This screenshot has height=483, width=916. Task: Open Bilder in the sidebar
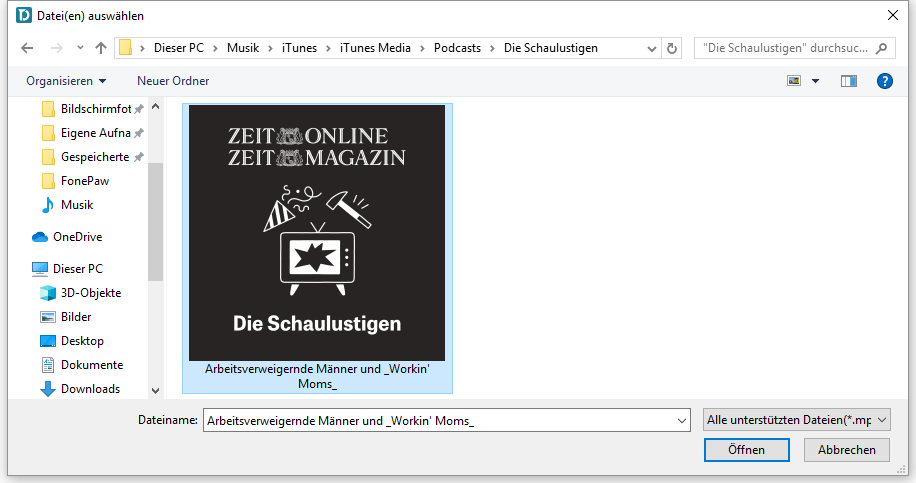coord(66,317)
